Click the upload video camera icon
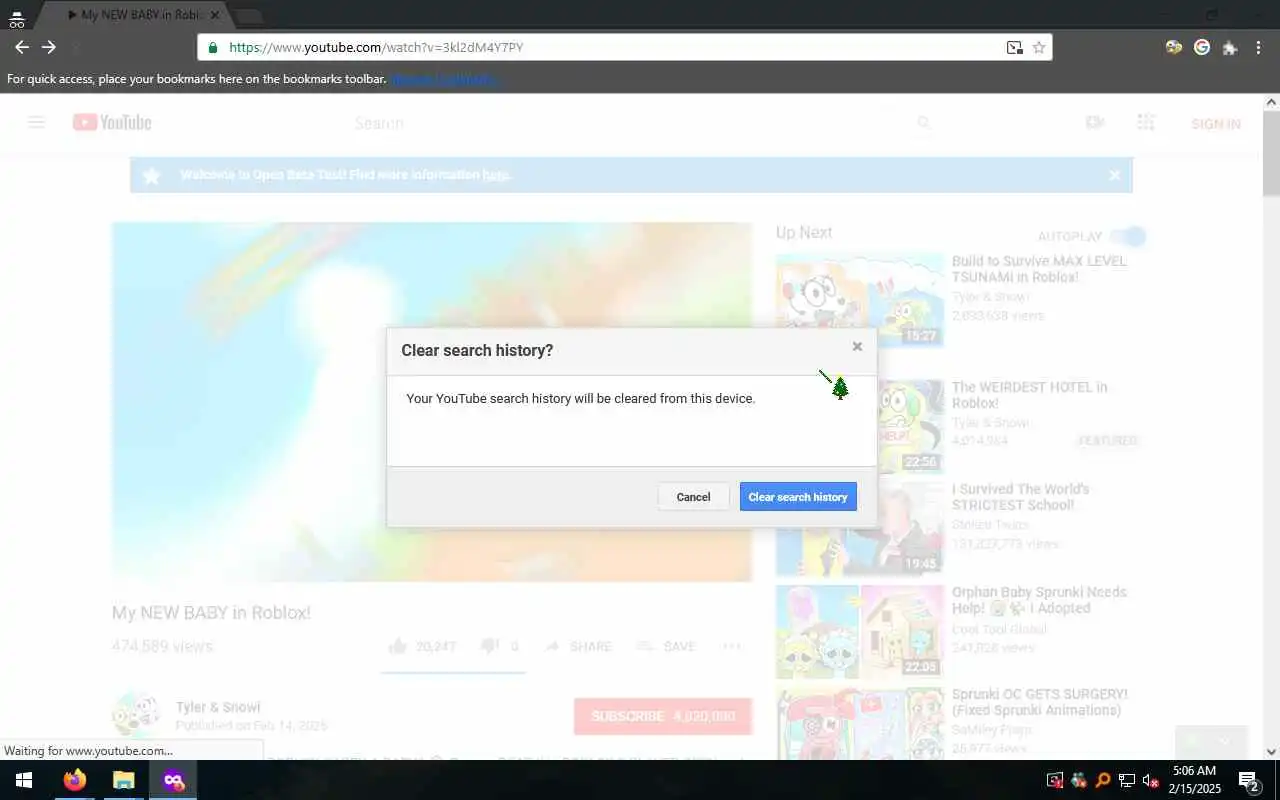Image resolution: width=1280 pixels, height=800 pixels. (x=1095, y=122)
